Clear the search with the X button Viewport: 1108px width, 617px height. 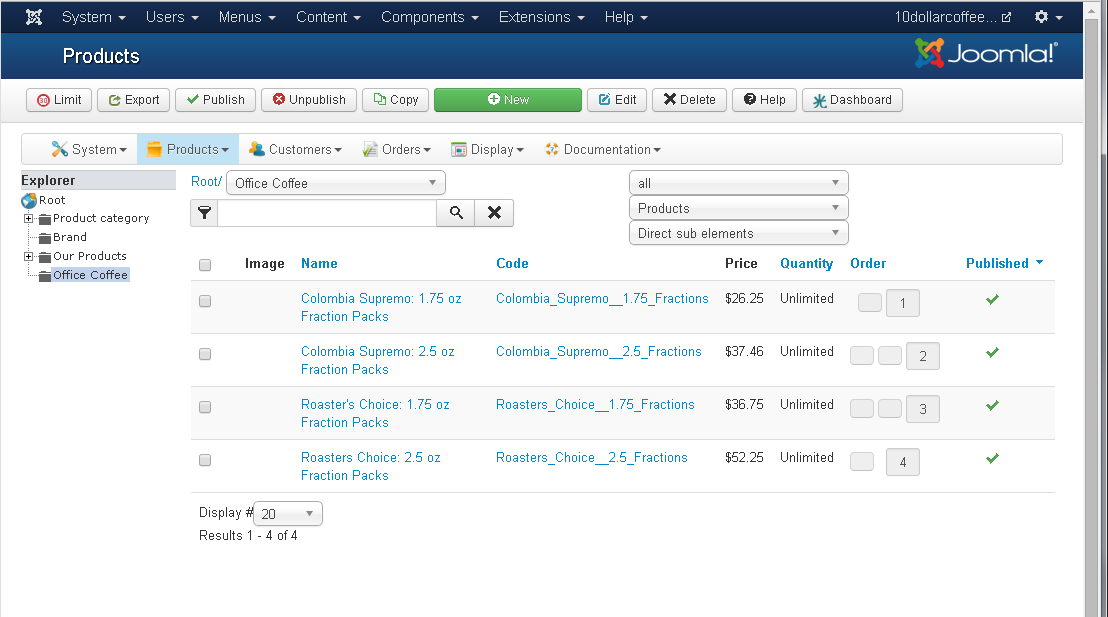pos(495,213)
